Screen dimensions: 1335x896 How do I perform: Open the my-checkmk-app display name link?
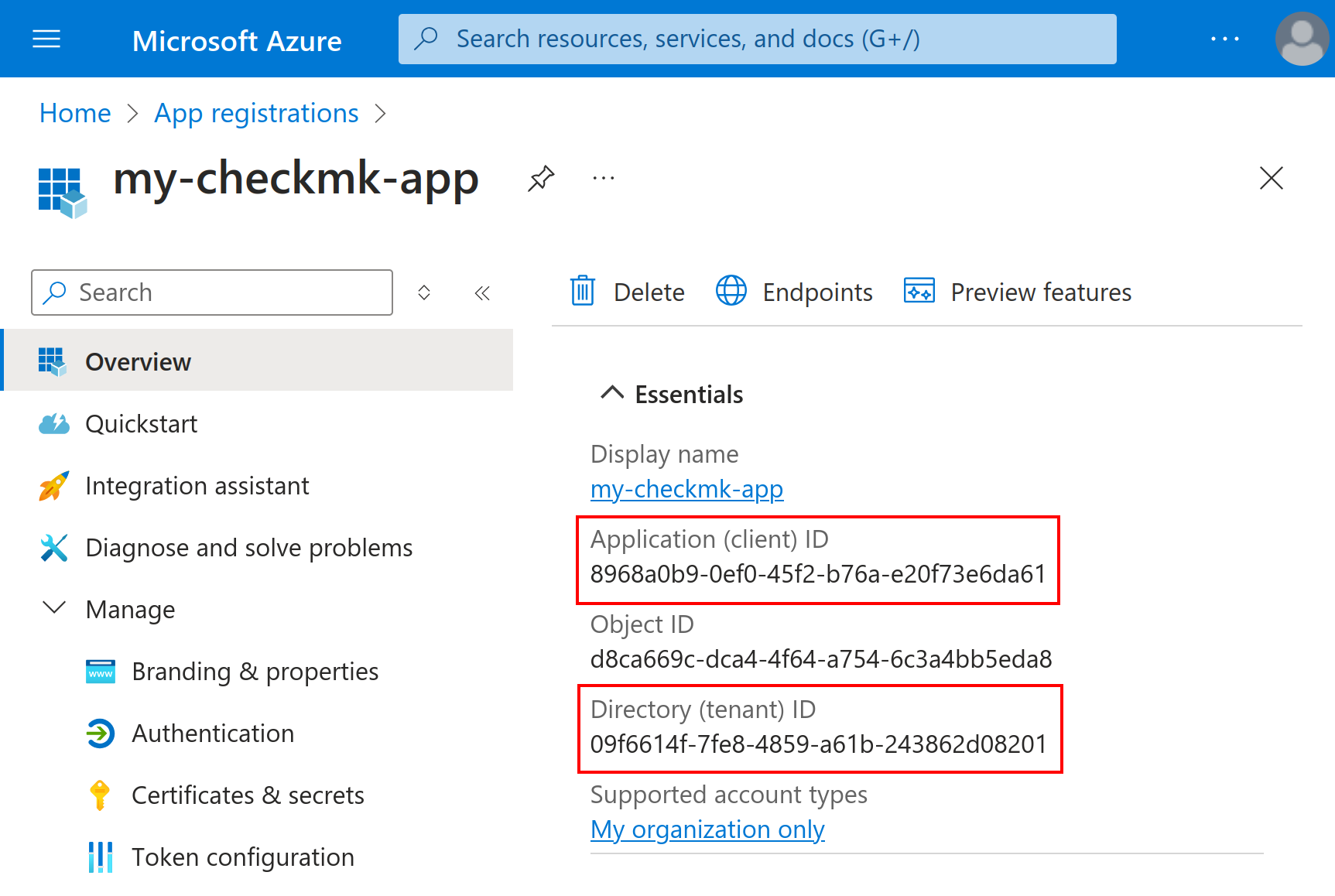[x=686, y=489]
